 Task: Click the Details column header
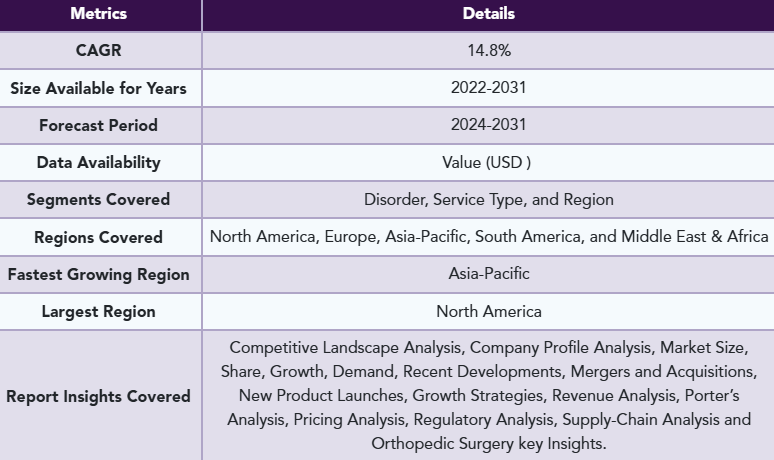click(x=488, y=14)
